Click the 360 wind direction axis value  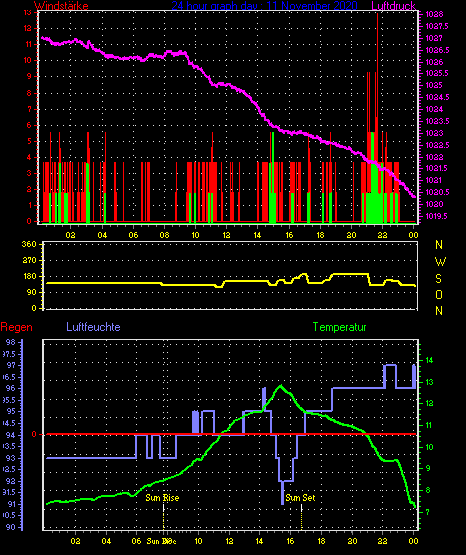point(29,244)
